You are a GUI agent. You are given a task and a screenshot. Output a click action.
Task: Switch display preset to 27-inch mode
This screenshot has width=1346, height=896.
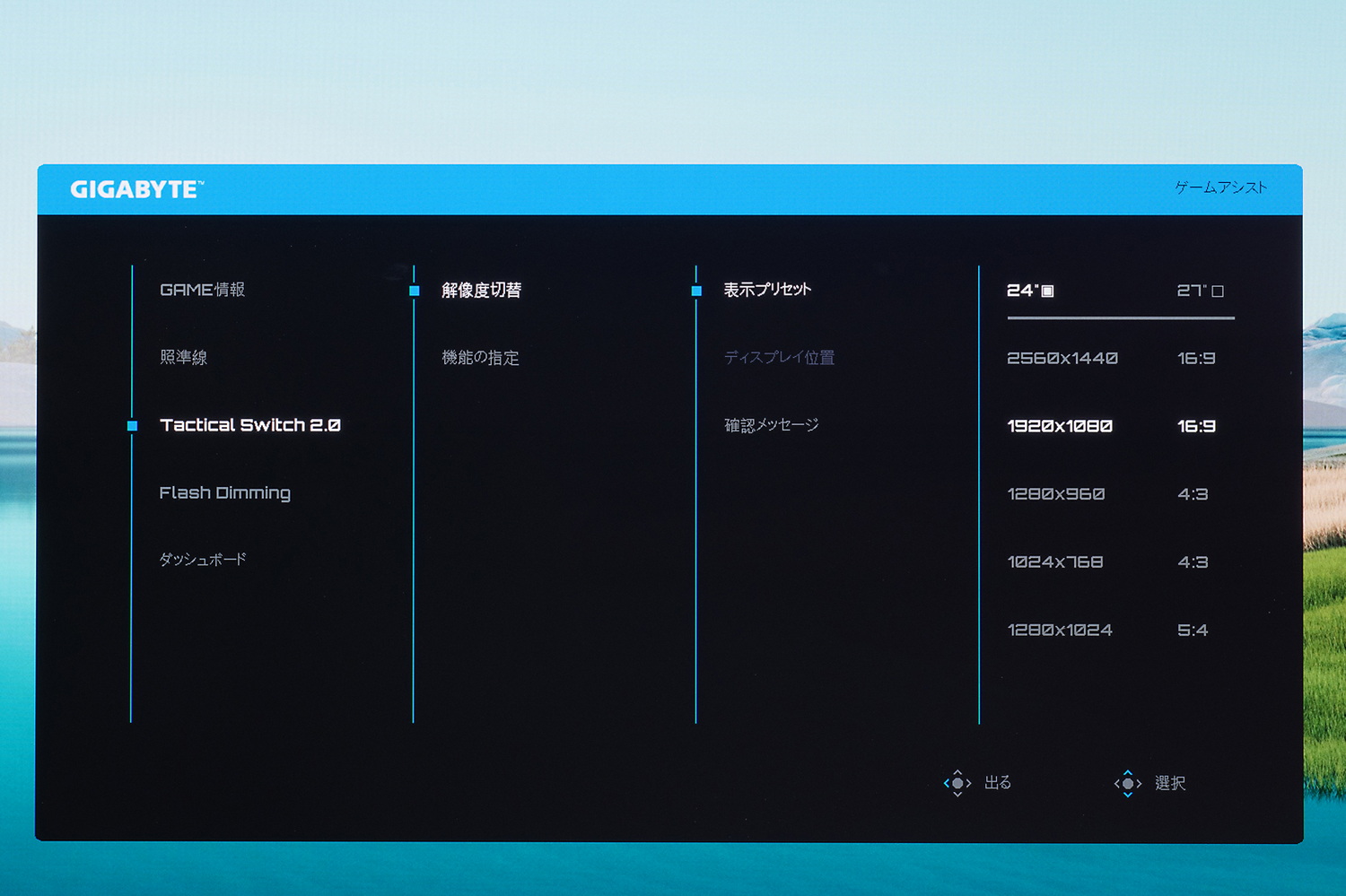click(x=1193, y=290)
